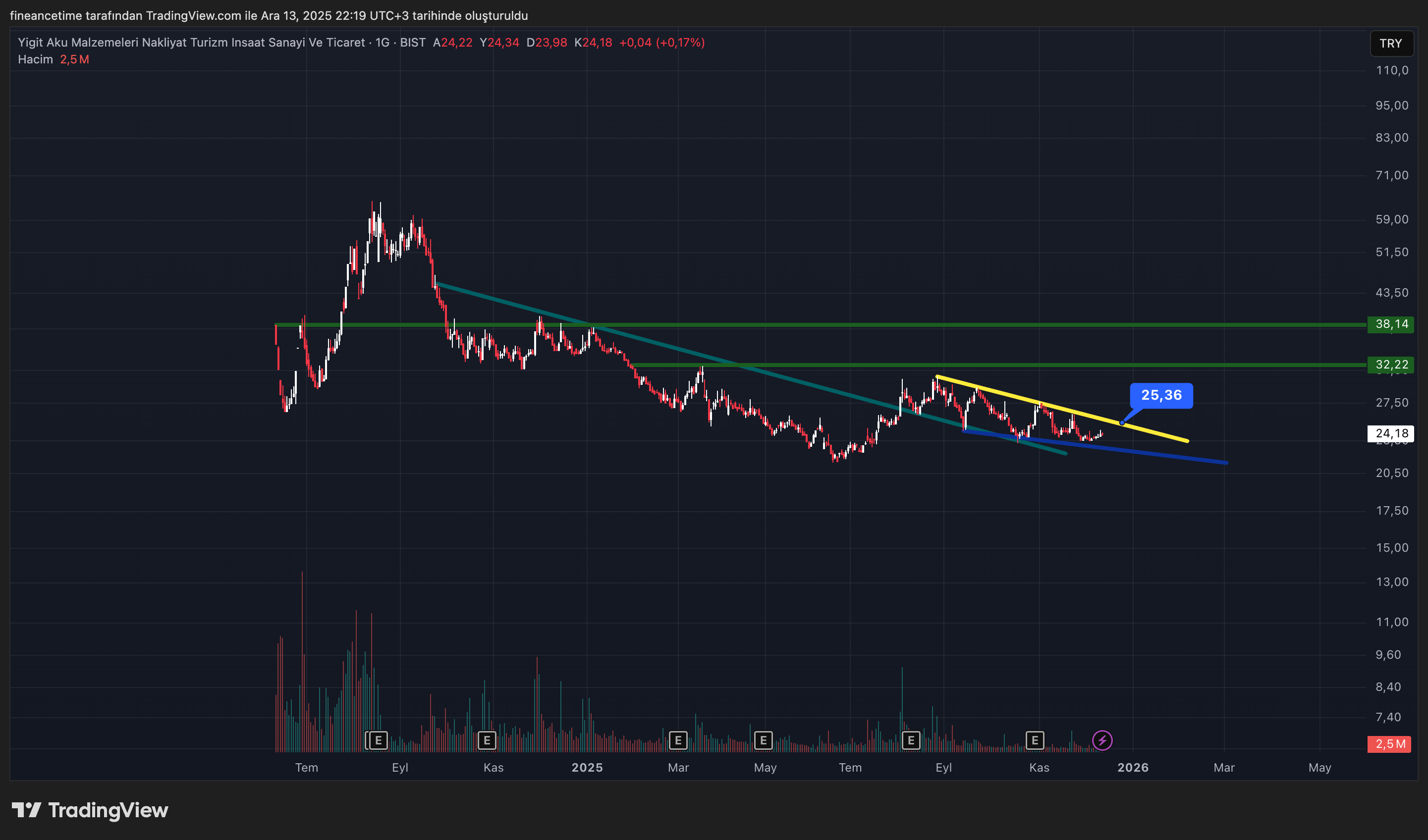Click the Hacim volume indicator label
The image size is (1428, 840).
35,59
